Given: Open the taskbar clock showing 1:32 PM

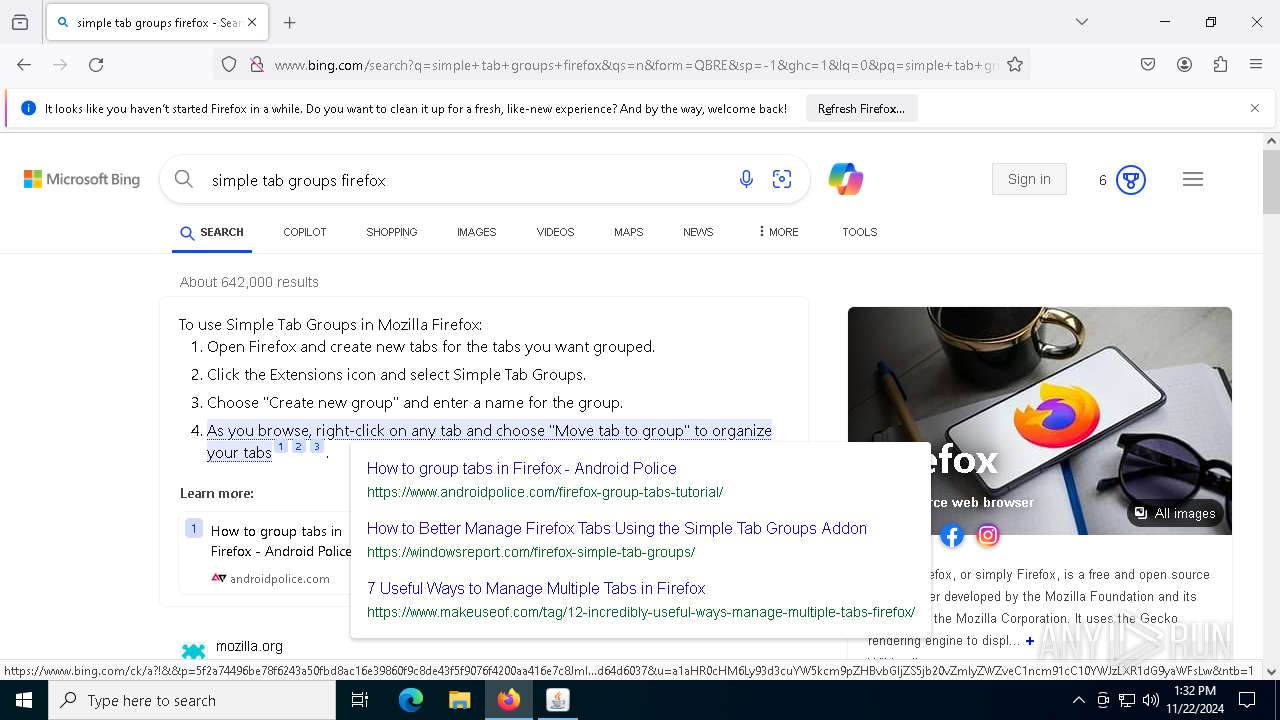Looking at the screenshot, I should (x=1195, y=700).
